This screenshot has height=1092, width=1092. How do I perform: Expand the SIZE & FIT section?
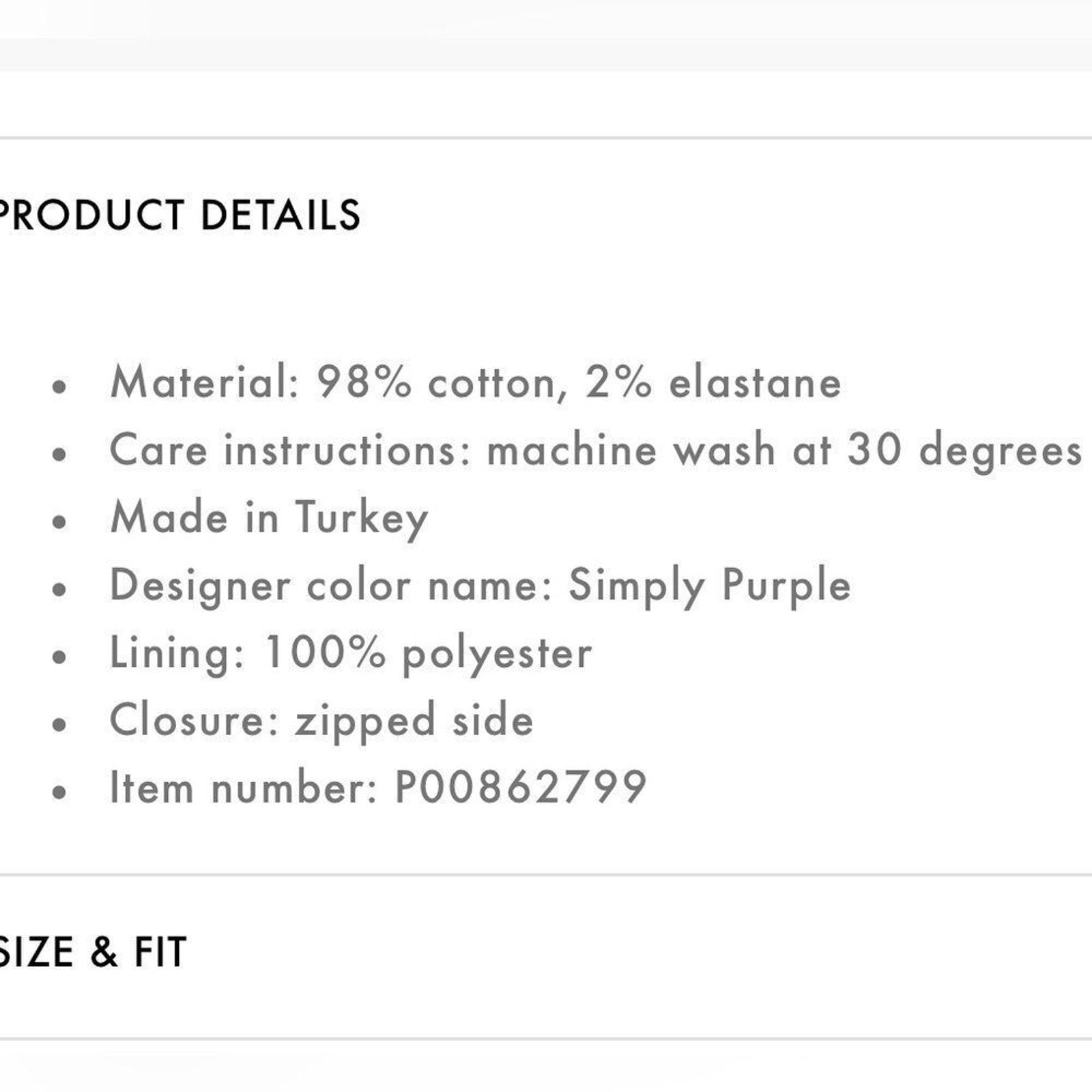(x=93, y=952)
